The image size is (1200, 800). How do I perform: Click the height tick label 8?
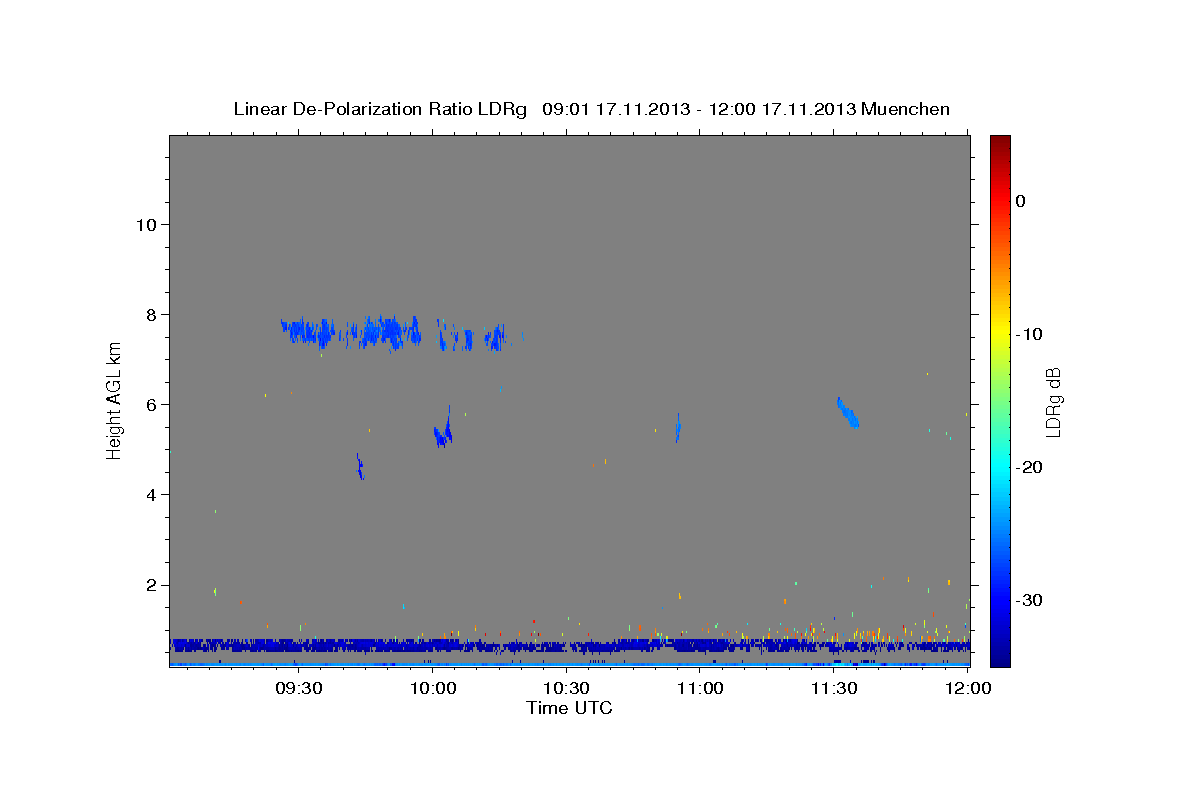[x=150, y=315]
